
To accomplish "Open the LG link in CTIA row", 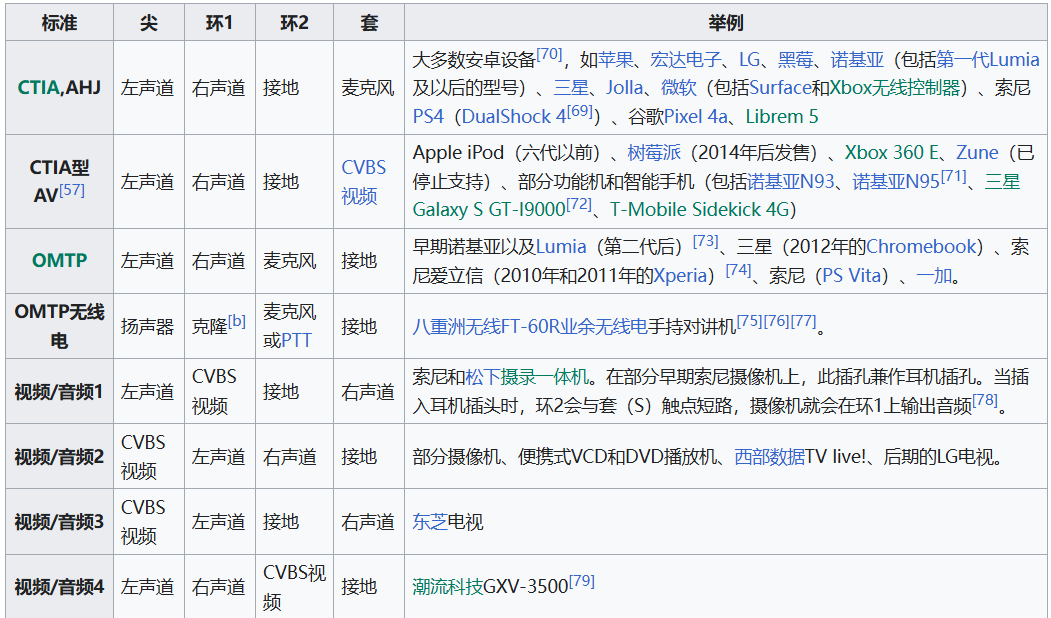I will coord(749,60).
